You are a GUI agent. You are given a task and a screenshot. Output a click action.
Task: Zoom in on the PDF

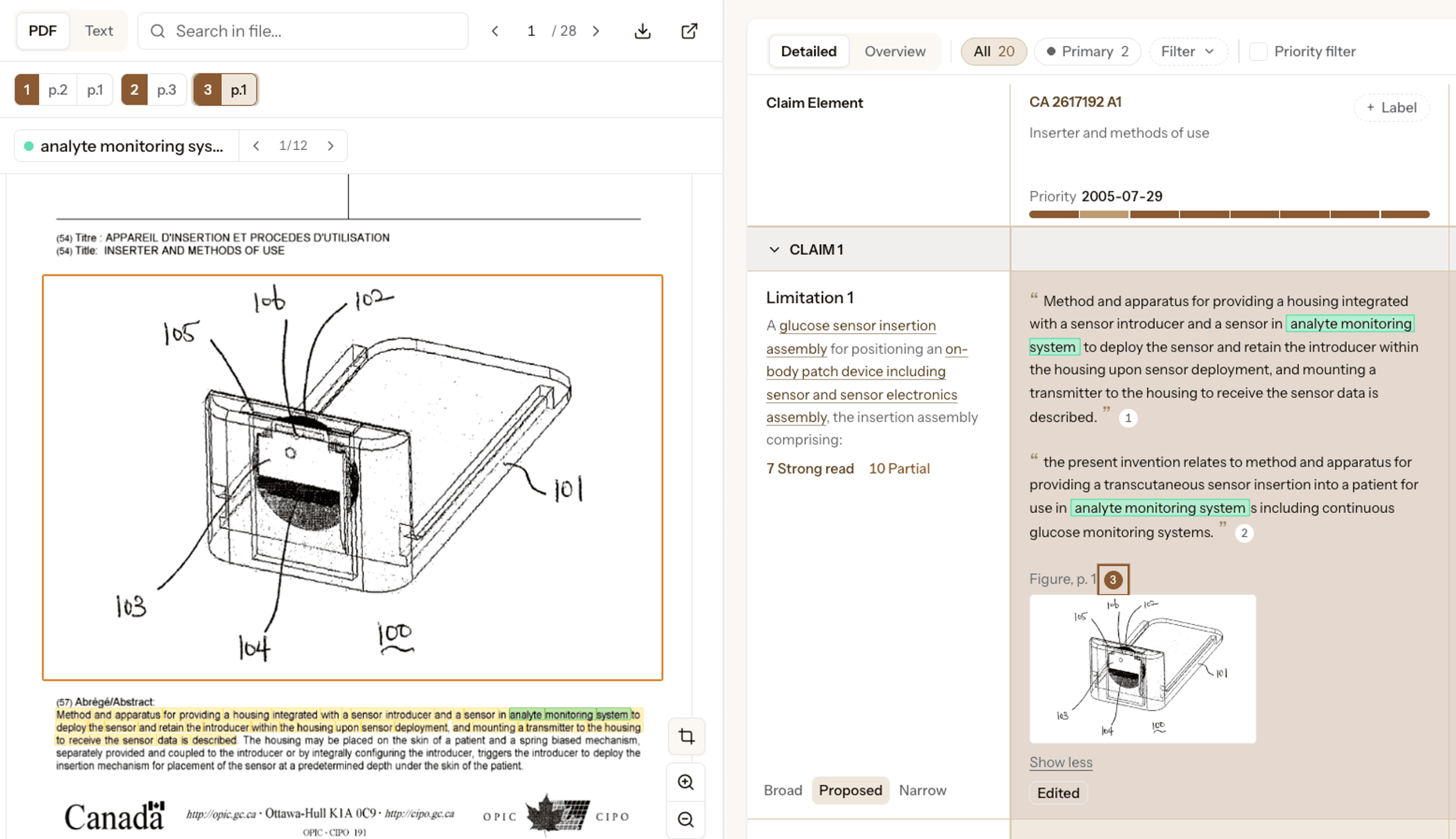coord(686,782)
